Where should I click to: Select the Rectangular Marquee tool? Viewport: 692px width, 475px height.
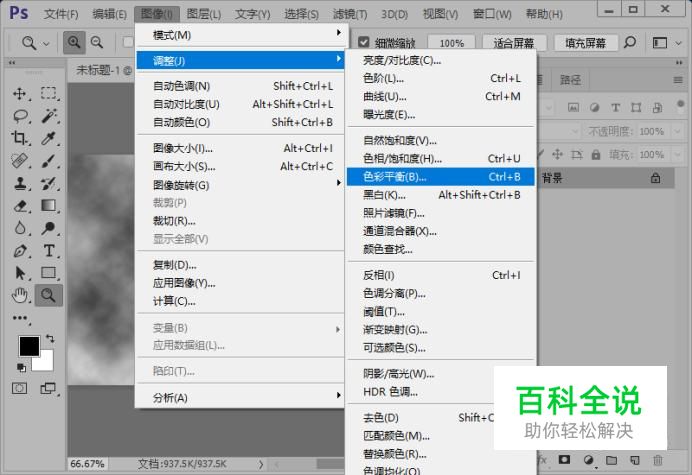[49, 93]
